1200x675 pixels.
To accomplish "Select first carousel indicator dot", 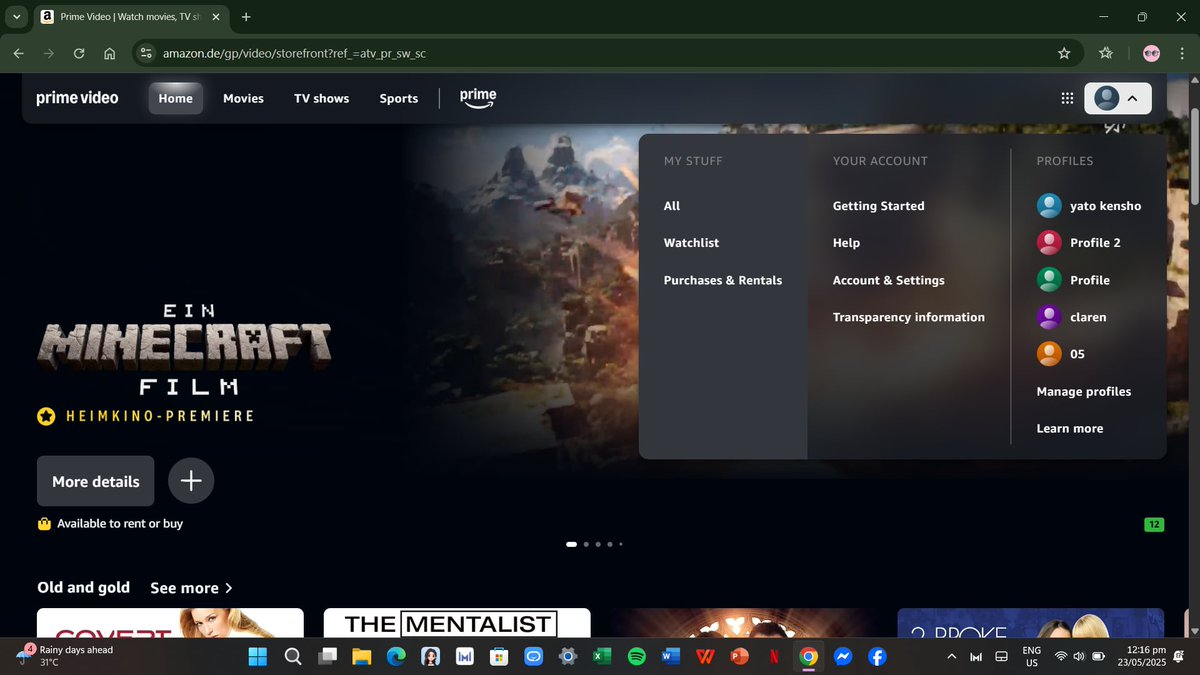I will pyautogui.click(x=572, y=544).
